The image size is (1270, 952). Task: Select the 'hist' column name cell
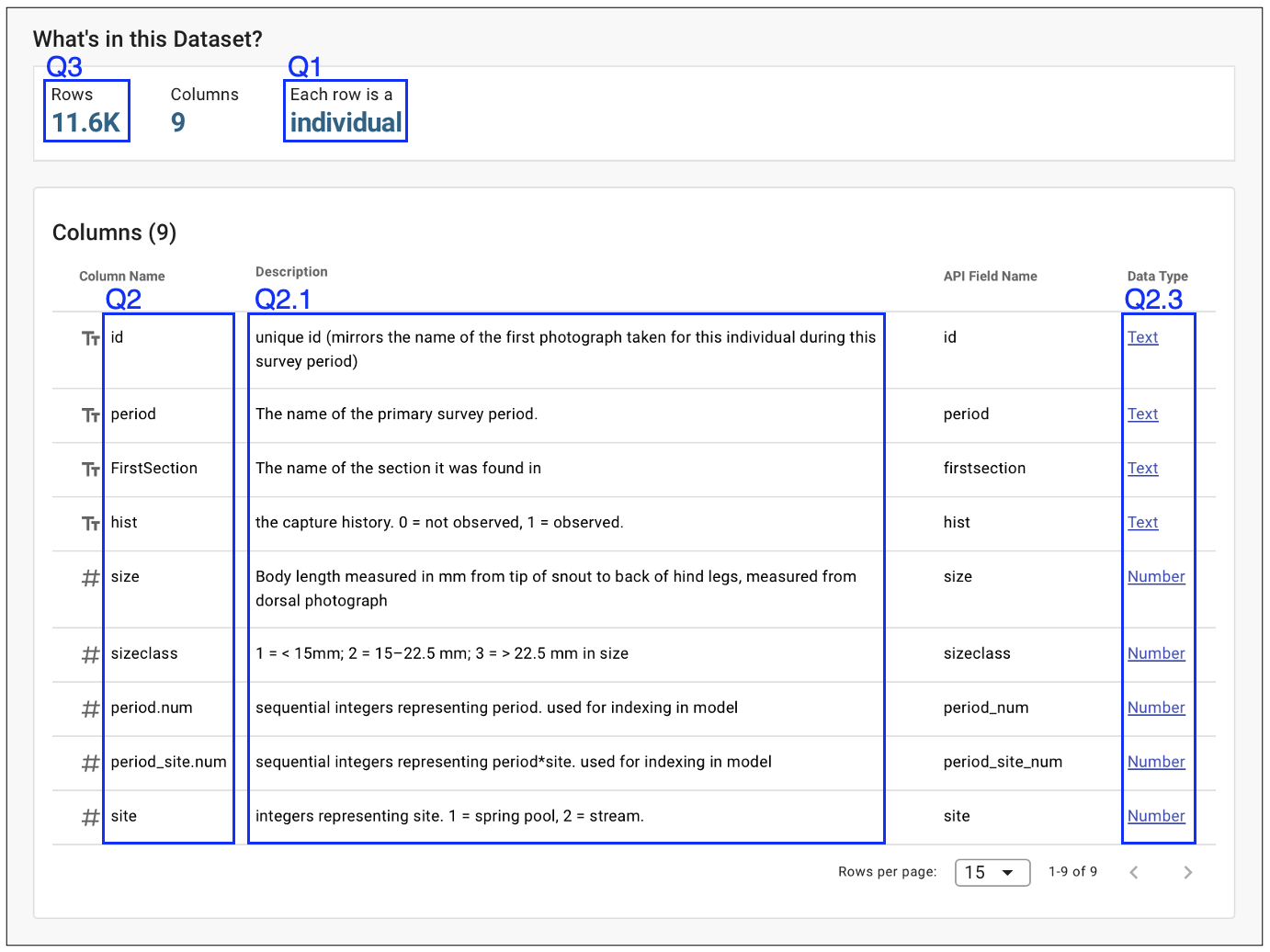tap(124, 522)
